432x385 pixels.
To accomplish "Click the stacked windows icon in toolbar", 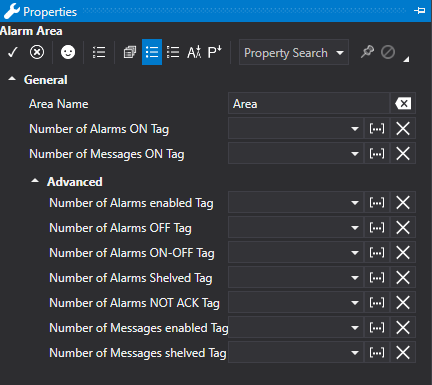I will coord(130,52).
